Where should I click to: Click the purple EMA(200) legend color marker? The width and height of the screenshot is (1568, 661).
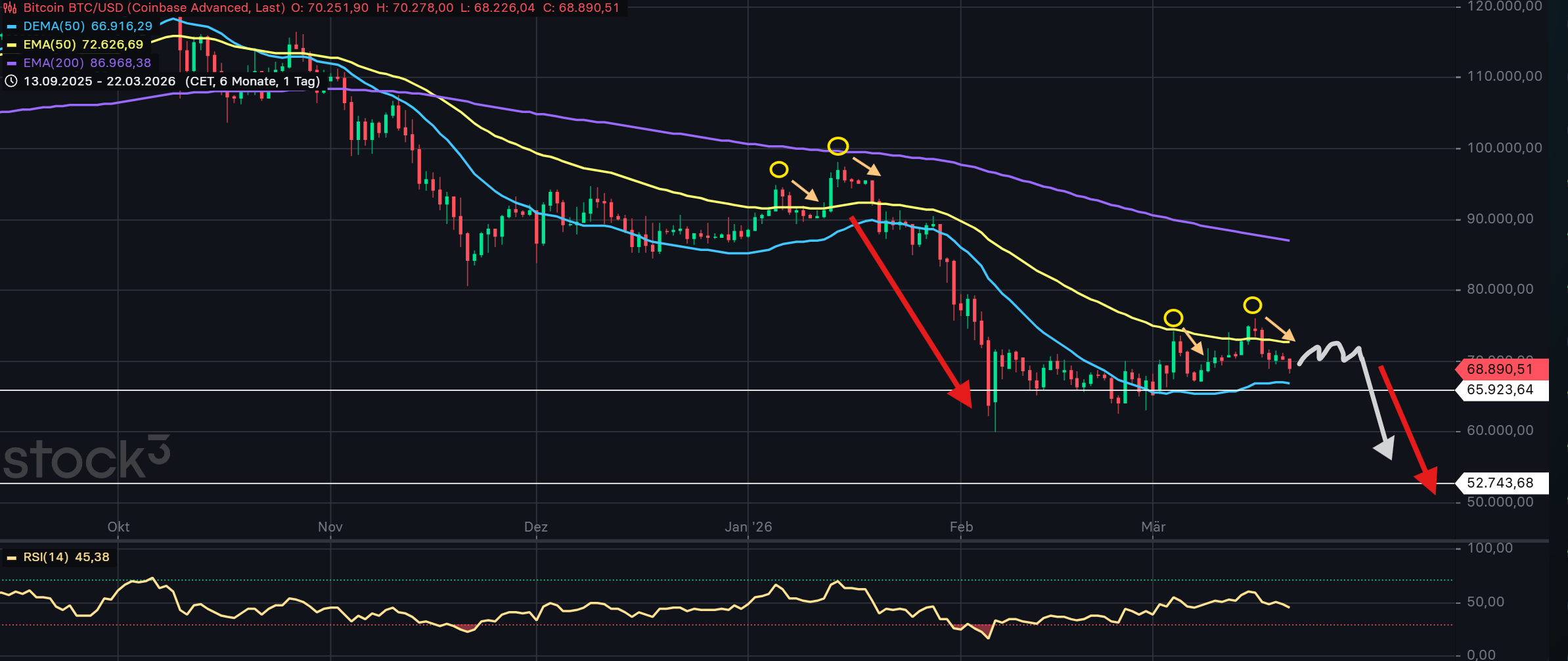11,64
